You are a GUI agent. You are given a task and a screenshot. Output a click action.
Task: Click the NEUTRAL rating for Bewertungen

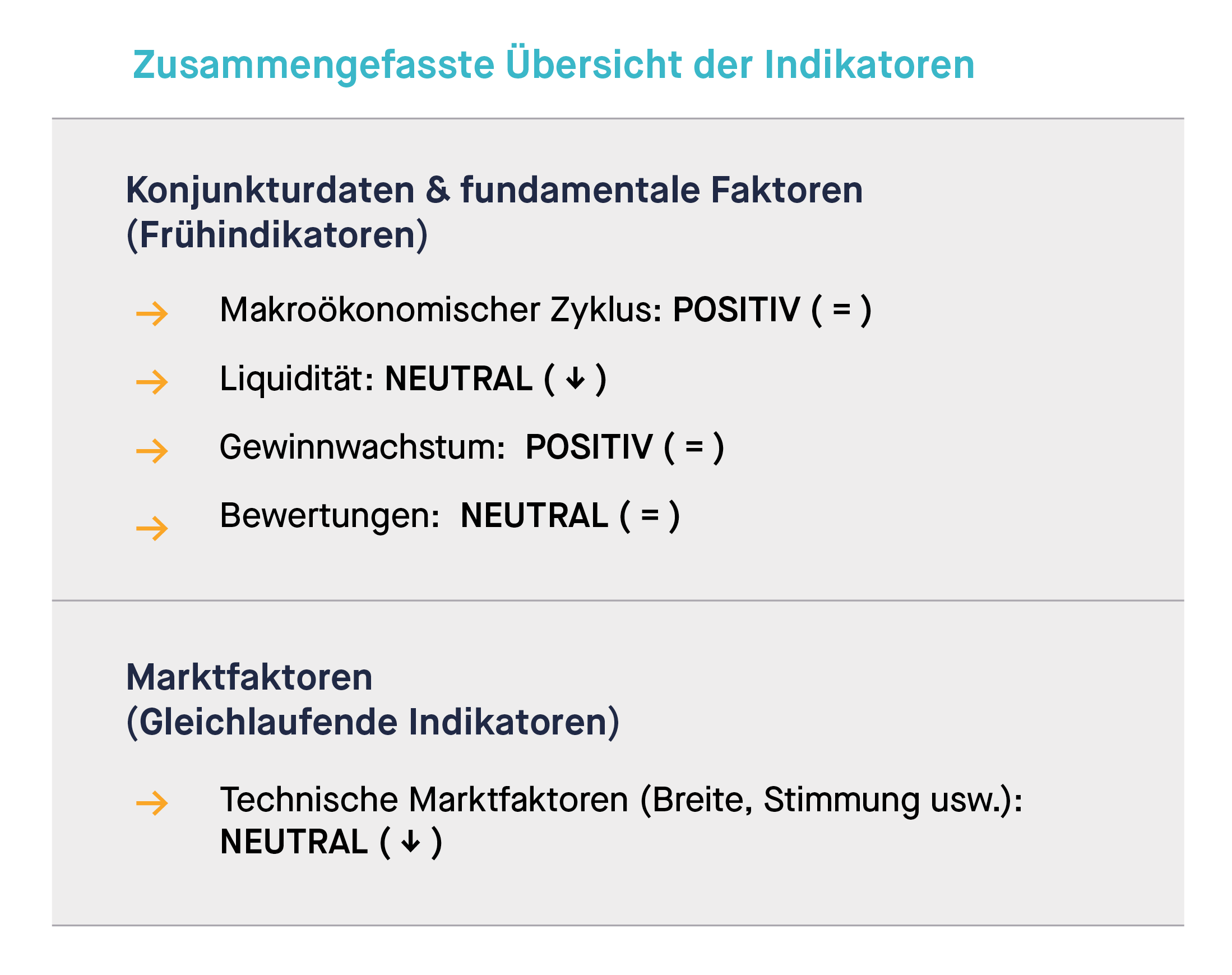pos(534,516)
